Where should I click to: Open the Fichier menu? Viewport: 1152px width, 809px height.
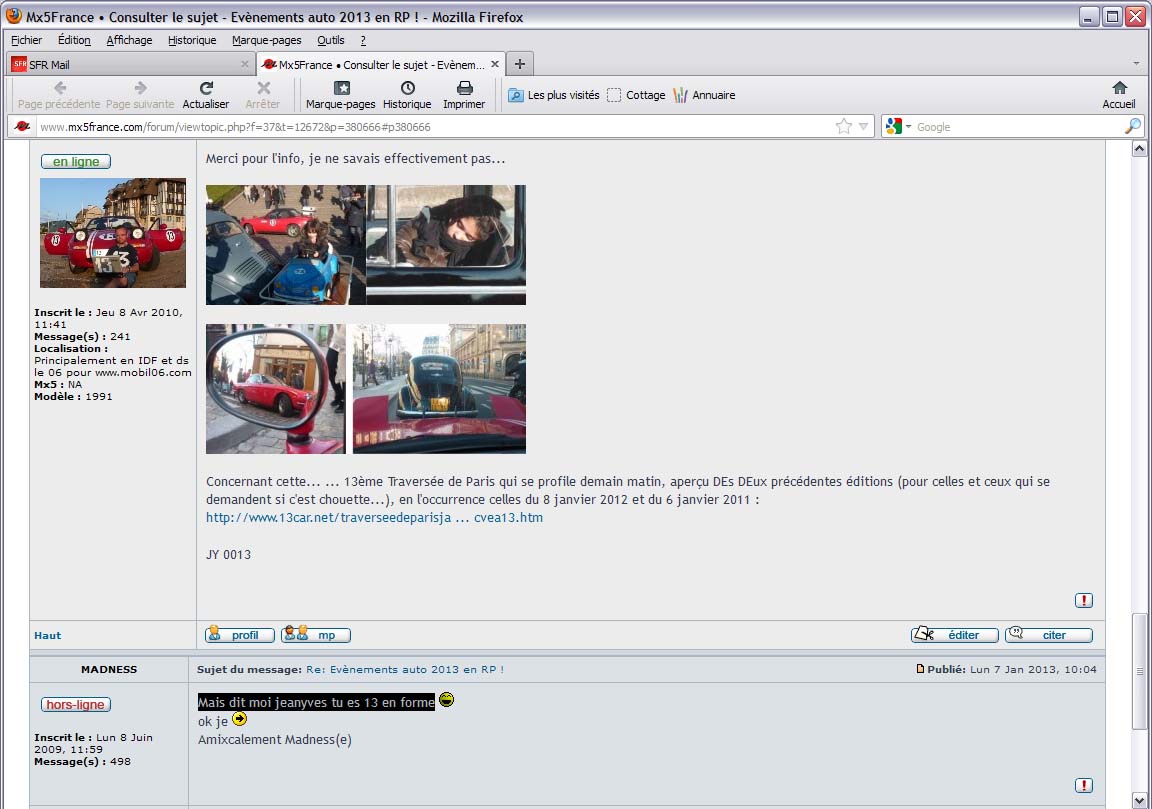26,40
